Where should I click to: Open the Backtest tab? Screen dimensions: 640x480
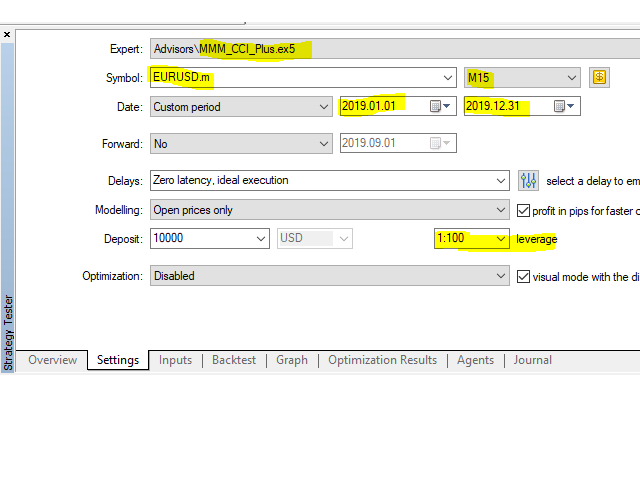coord(234,360)
